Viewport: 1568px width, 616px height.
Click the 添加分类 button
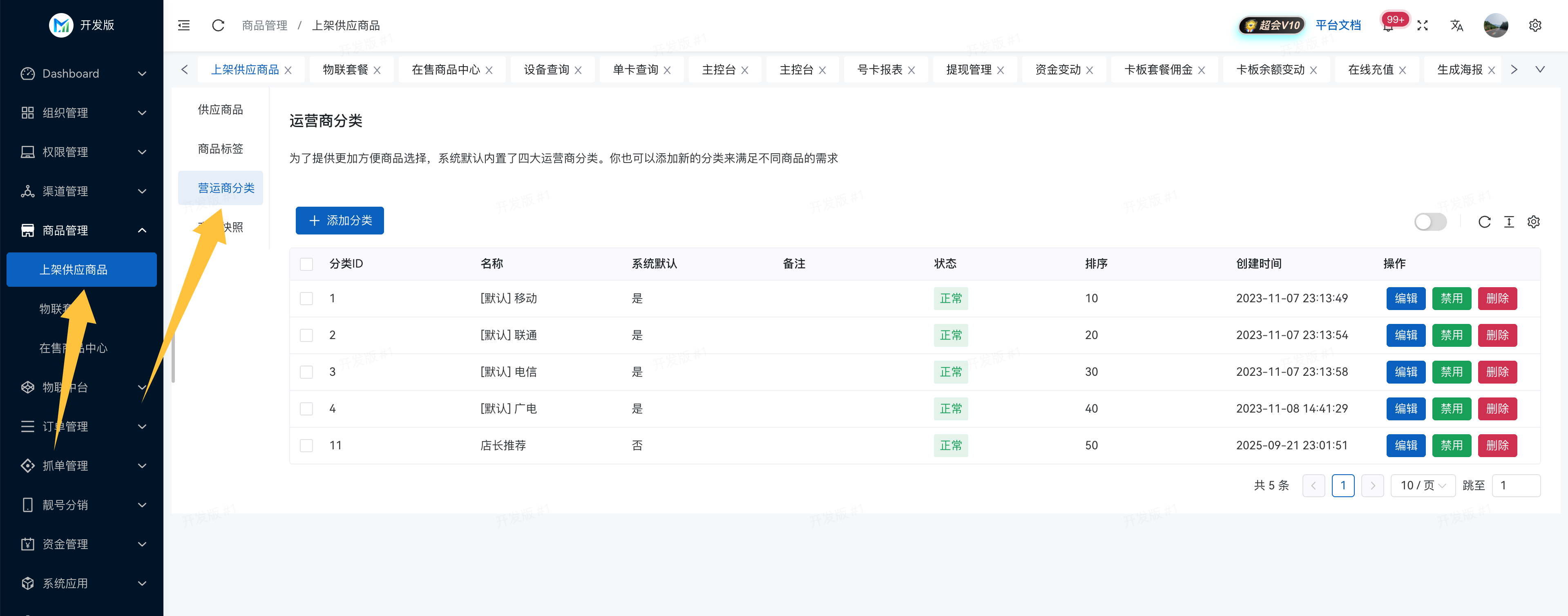340,220
